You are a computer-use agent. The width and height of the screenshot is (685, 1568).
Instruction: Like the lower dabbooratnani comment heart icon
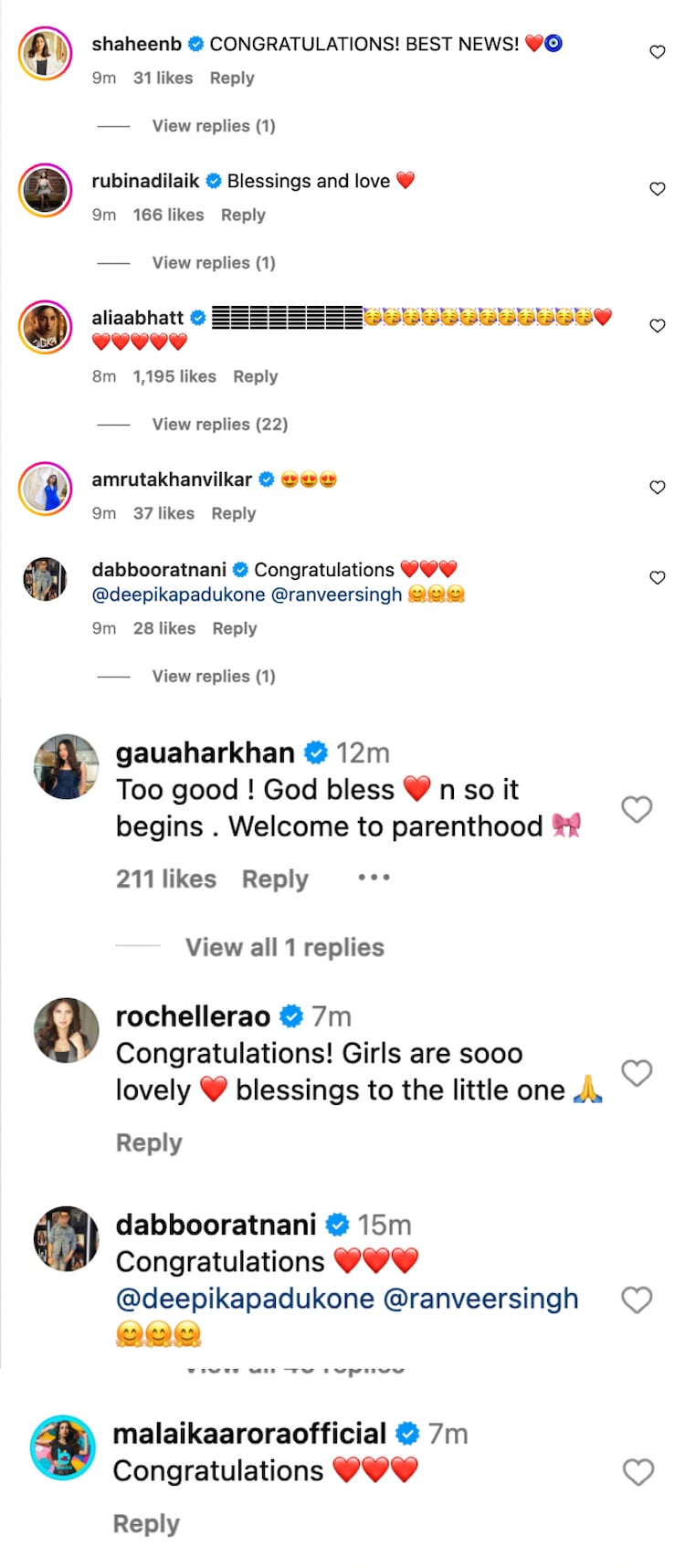[x=637, y=1300]
